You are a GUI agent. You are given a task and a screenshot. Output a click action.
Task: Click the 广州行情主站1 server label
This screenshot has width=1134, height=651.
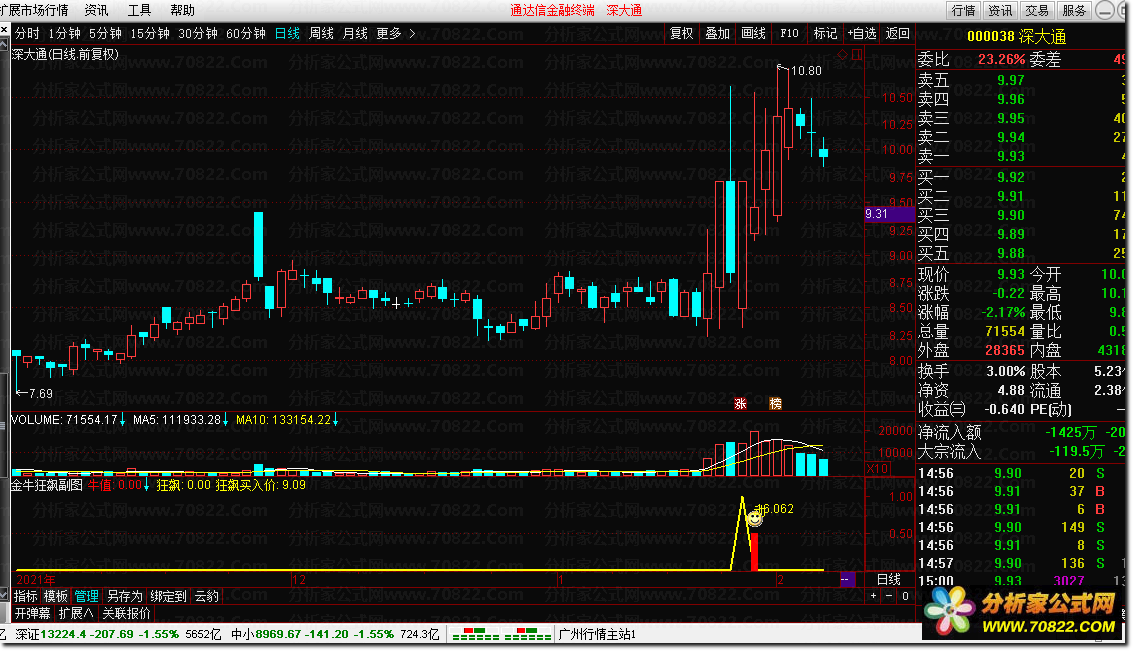(x=597, y=634)
